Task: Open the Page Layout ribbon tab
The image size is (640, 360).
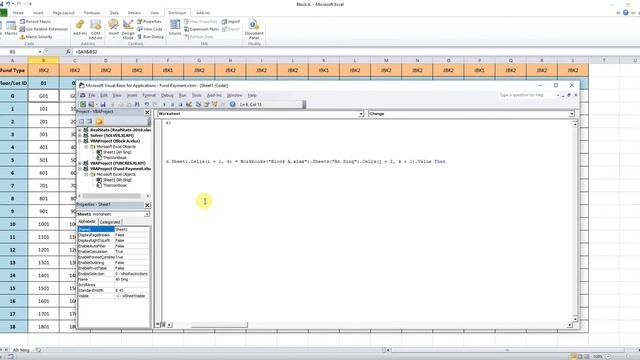Action: (x=64, y=13)
